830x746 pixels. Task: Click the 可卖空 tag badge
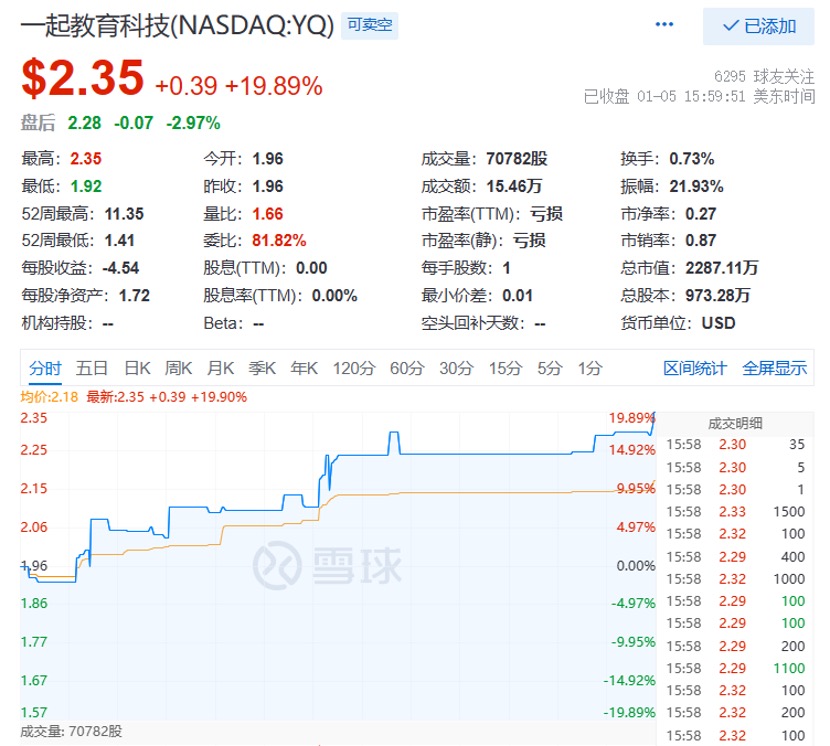click(x=369, y=25)
